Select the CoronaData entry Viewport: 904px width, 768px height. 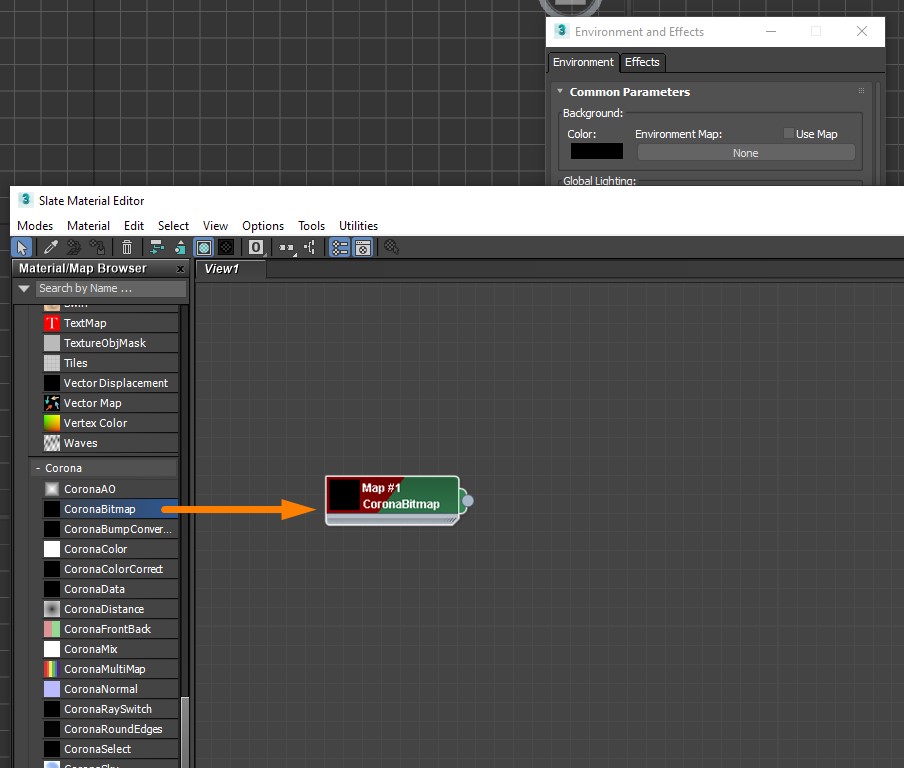click(x=110, y=589)
